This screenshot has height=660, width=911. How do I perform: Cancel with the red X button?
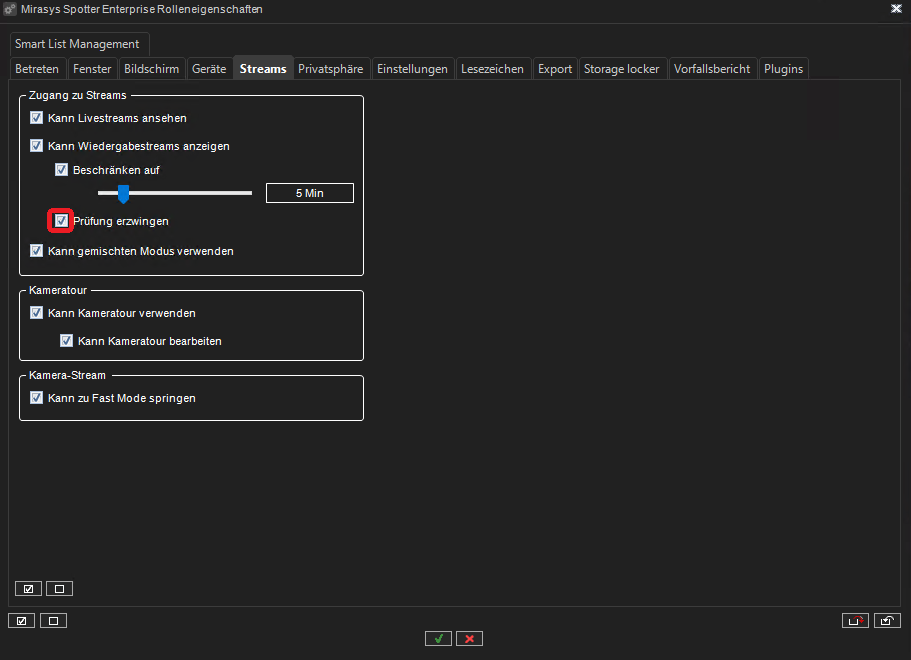[469, 638]
